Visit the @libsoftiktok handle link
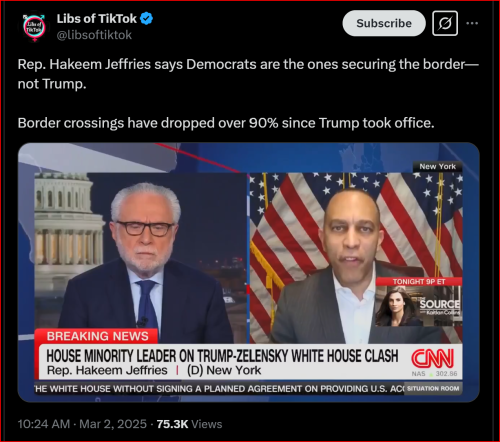Image resolution: width=500 pixels, height=442 pixels. point(94,35)
